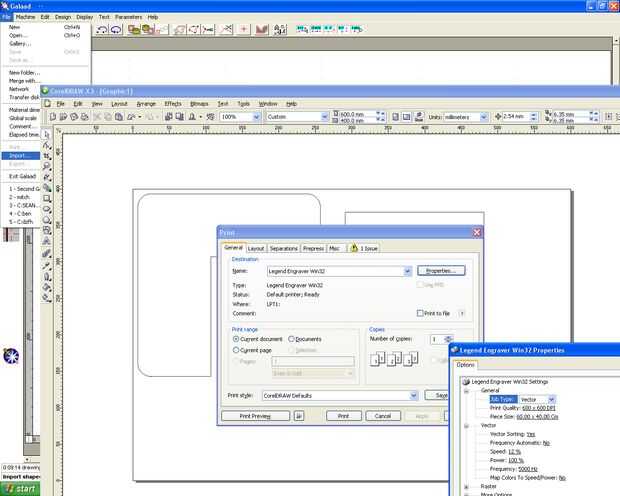
Task: Select the Current document radio button
Action: coord(236,339)
